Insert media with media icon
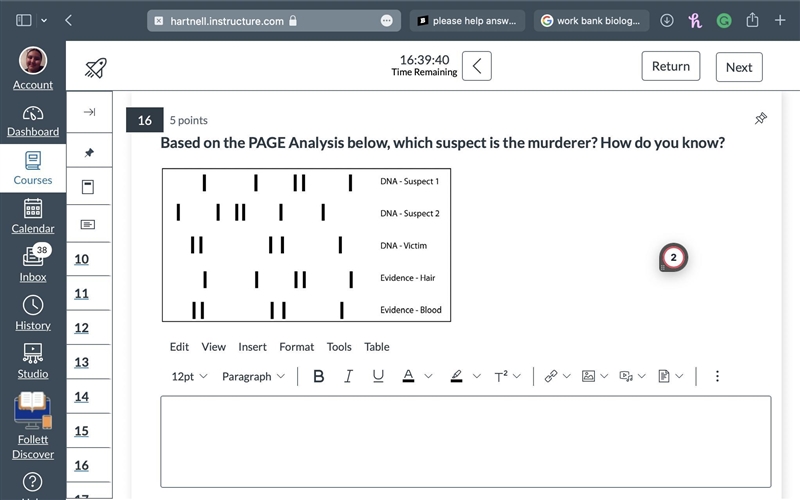Screen dimensions: 800x500 click(626, 377)
